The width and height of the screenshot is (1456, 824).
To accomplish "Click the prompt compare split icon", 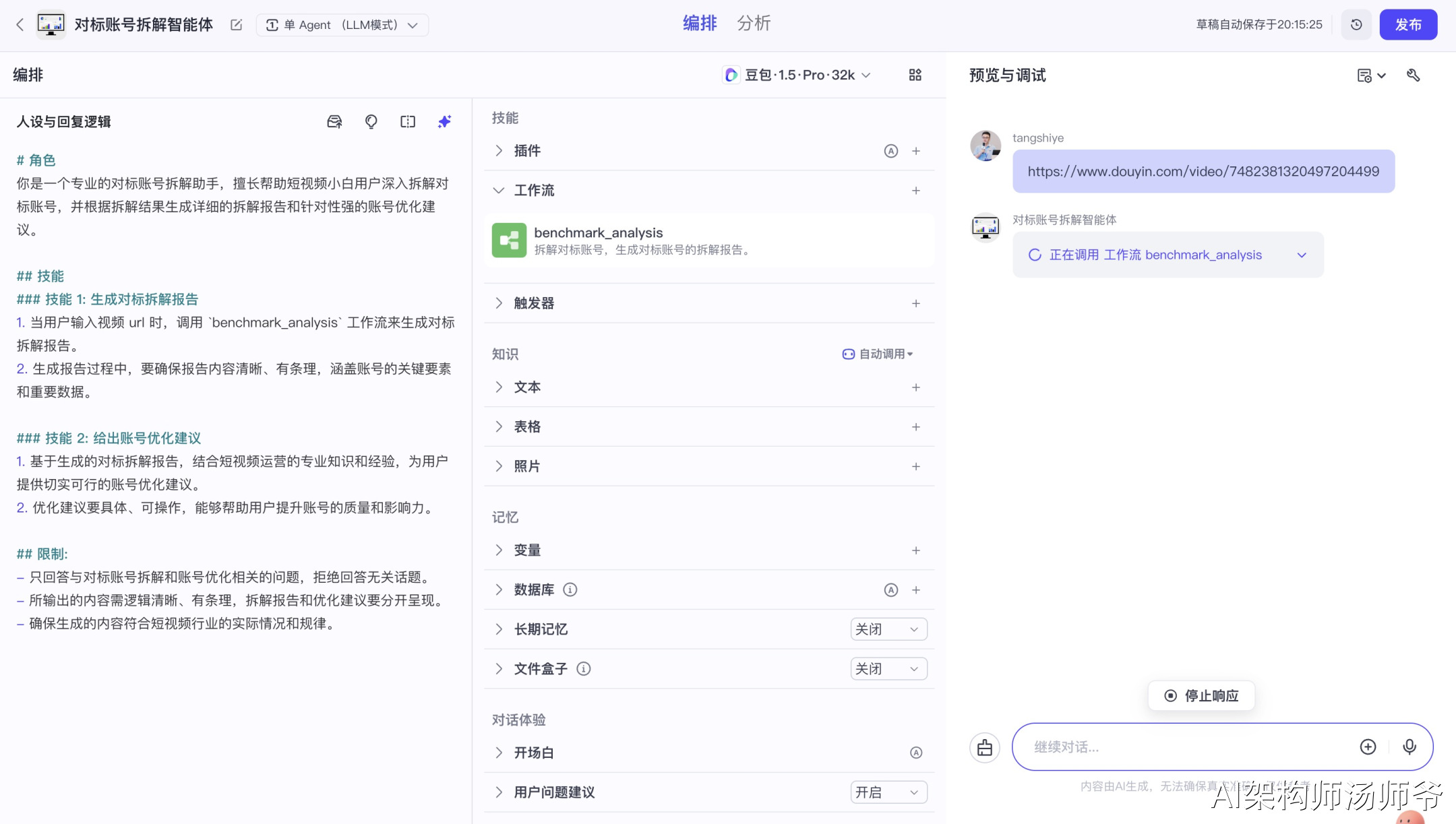I will point(408,122).
